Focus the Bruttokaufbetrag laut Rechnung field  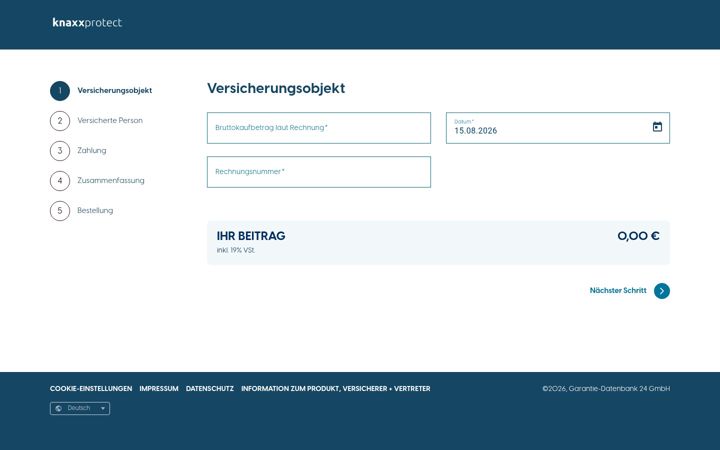tap(319, 128)
